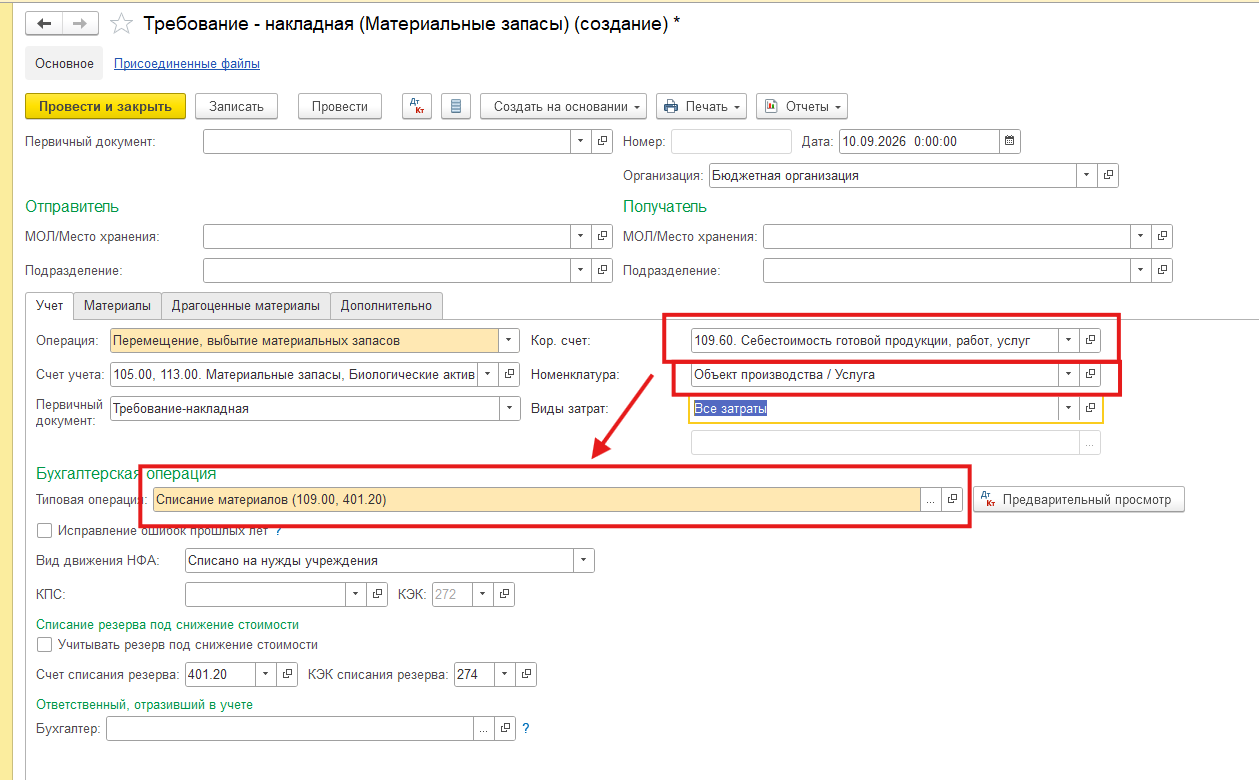Screen dimensions: 1259x780
Task: Open the Дт/Кт postings icon in toolbar
Action: 417,106
